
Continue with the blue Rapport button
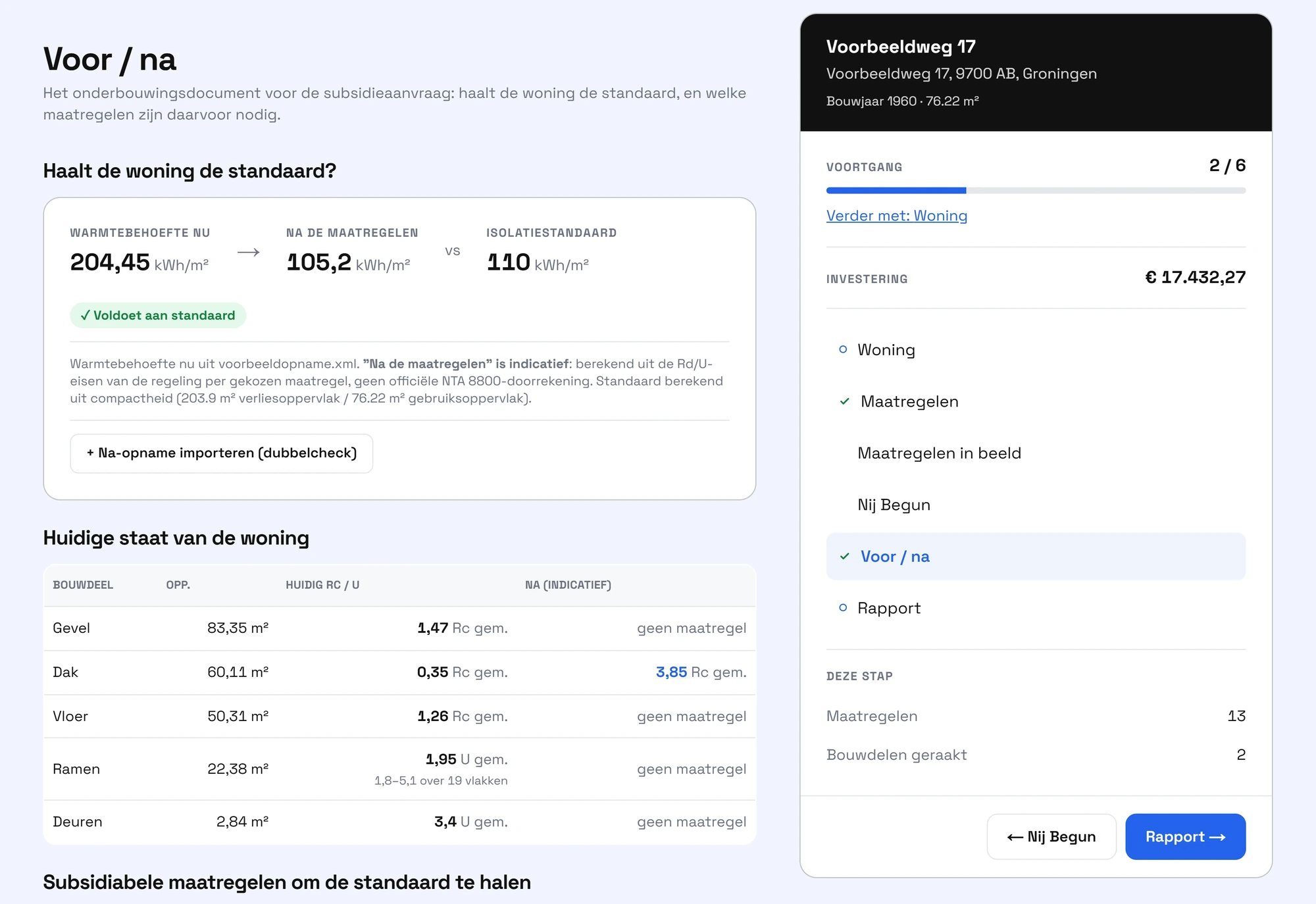tap(1185, 837)
